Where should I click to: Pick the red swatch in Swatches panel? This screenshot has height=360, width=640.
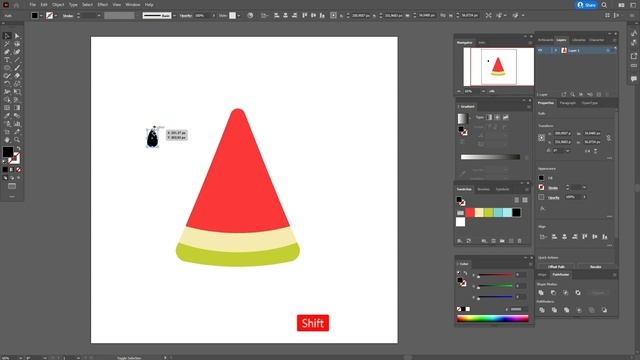point(470,212)
